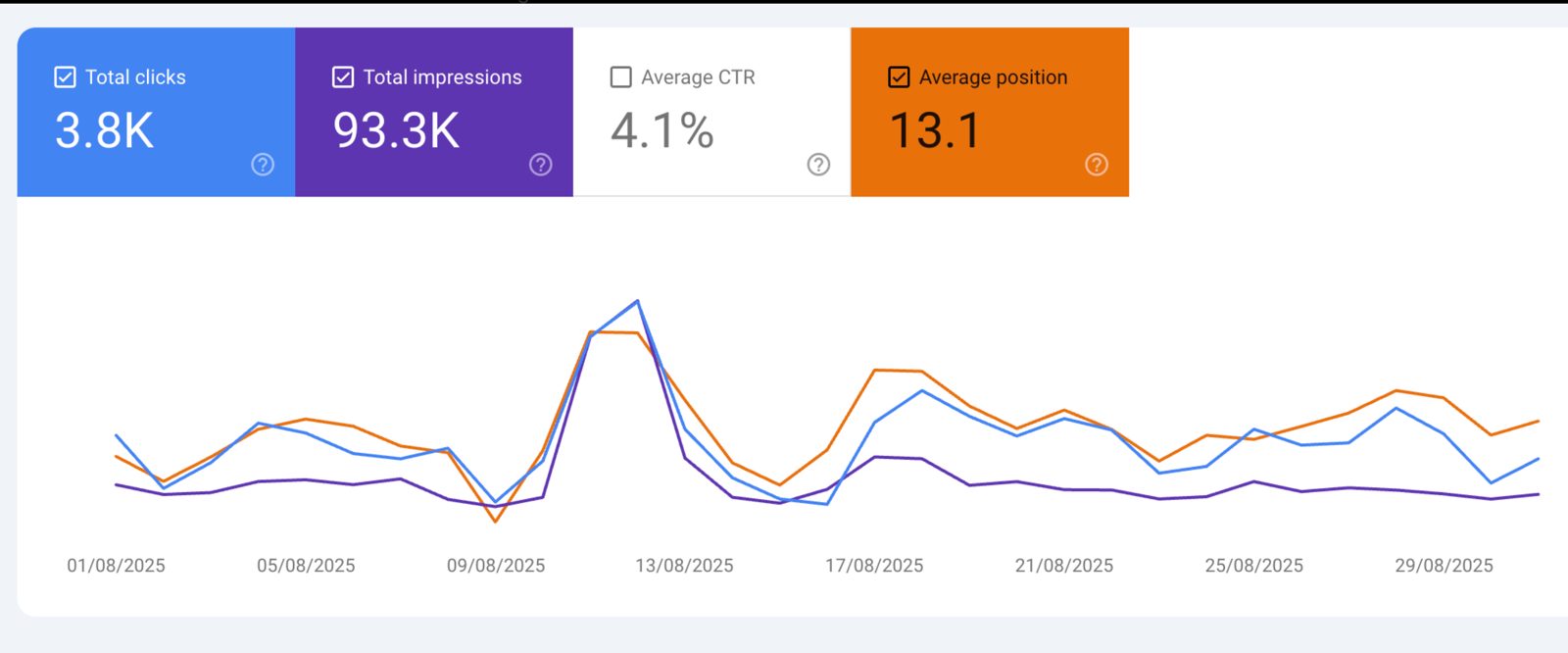Screen dimensions: 1568x653
Task: Click the 21/08/2025 axis date
Action: 1064,566
